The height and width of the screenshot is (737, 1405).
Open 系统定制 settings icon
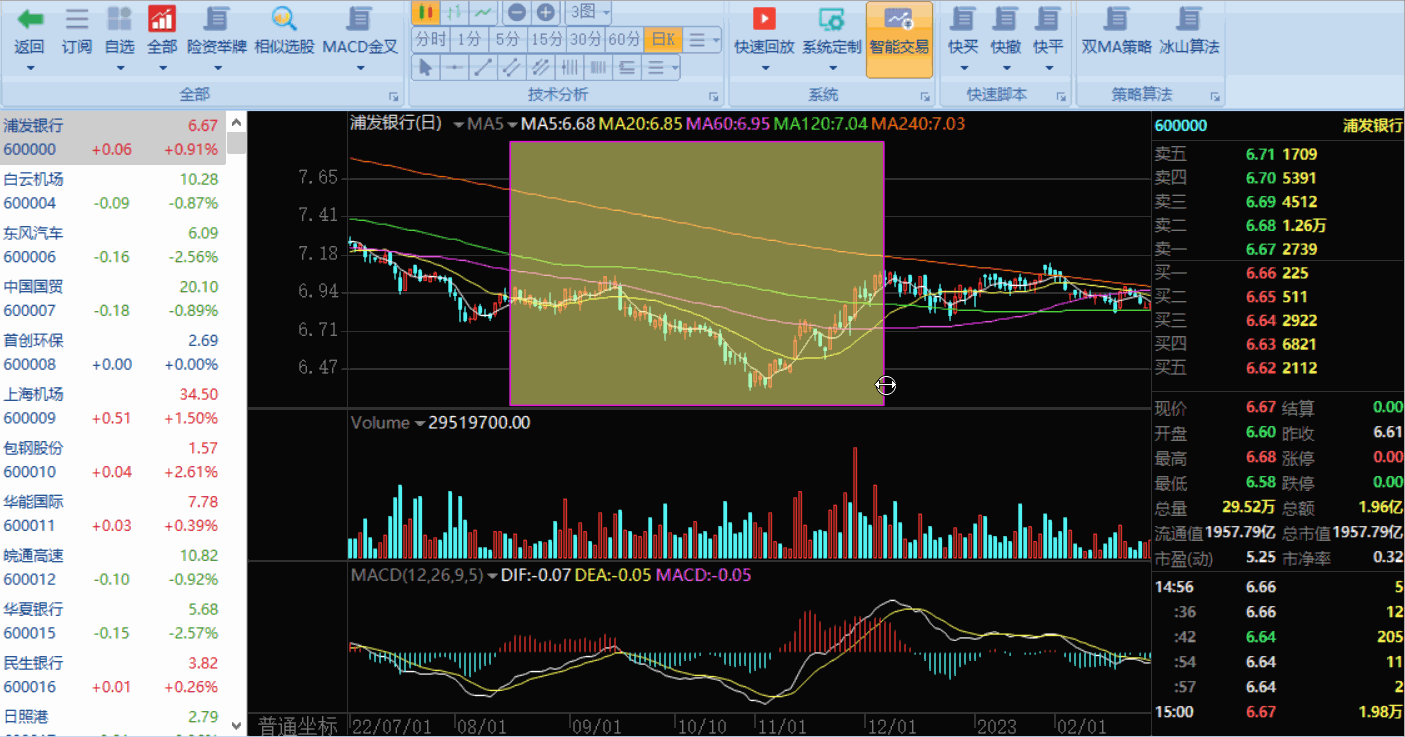pyautogui.click(x=831, y=18)
